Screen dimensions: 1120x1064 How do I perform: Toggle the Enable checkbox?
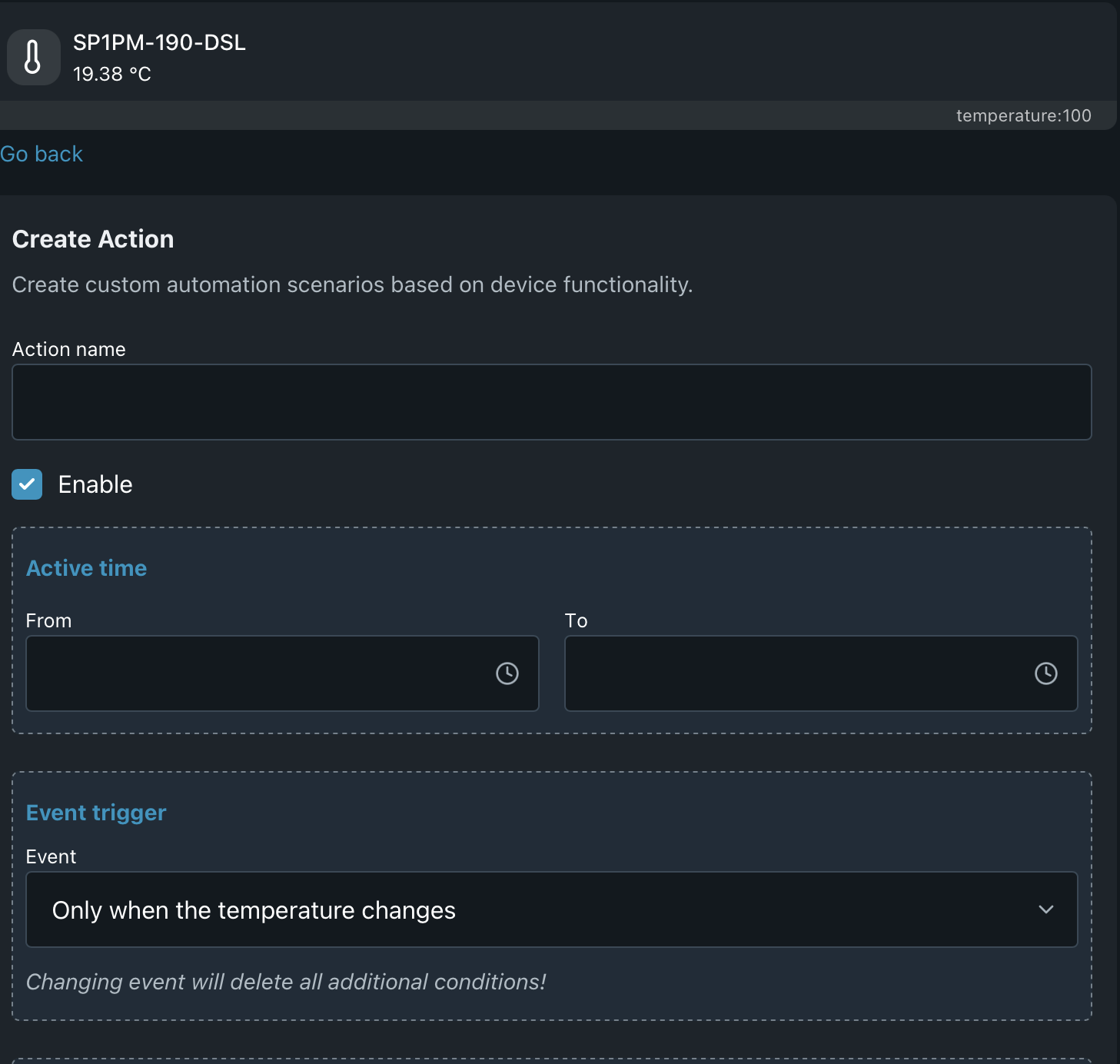(27, 484)
